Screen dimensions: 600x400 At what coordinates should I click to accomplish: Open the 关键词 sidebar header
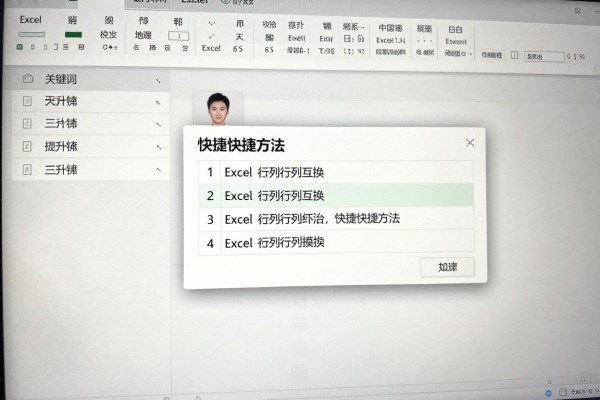point(88,79)
